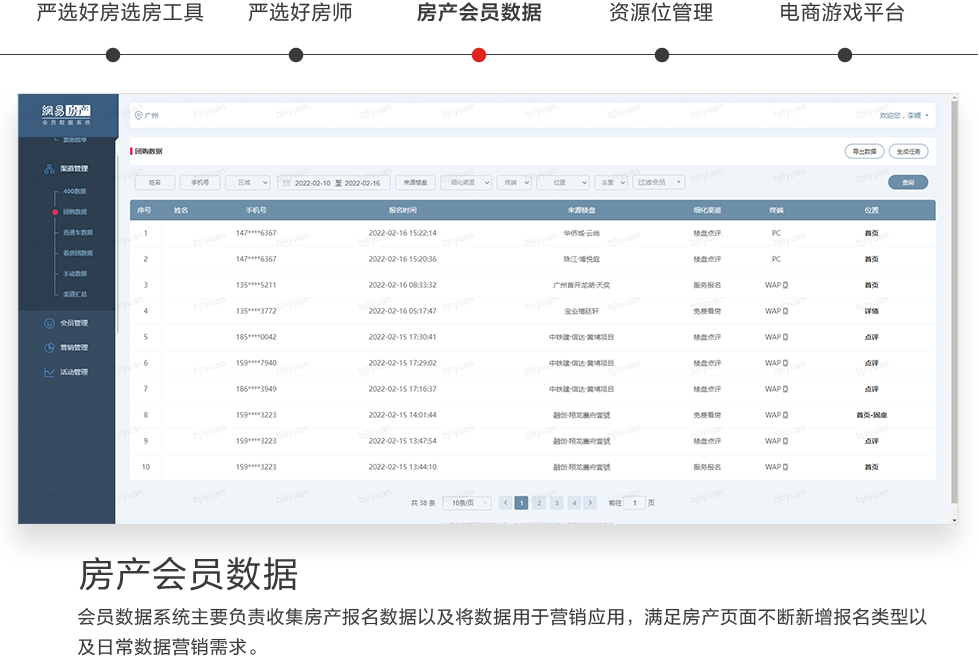Click the 查询 button
This screenshot has width=979, height=660.
(908, 182)
